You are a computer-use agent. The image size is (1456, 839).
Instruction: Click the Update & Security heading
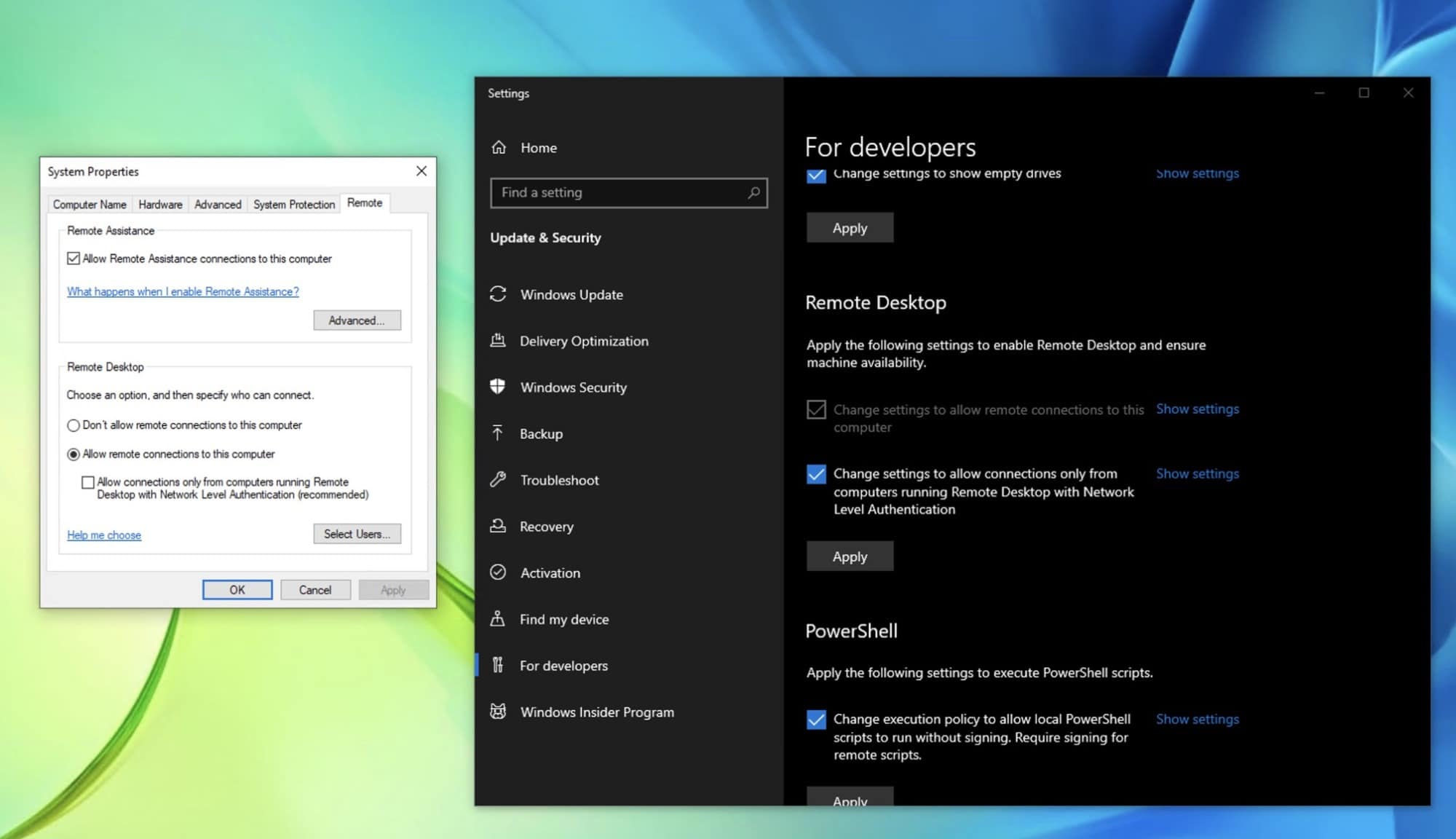tap(545, 238)
